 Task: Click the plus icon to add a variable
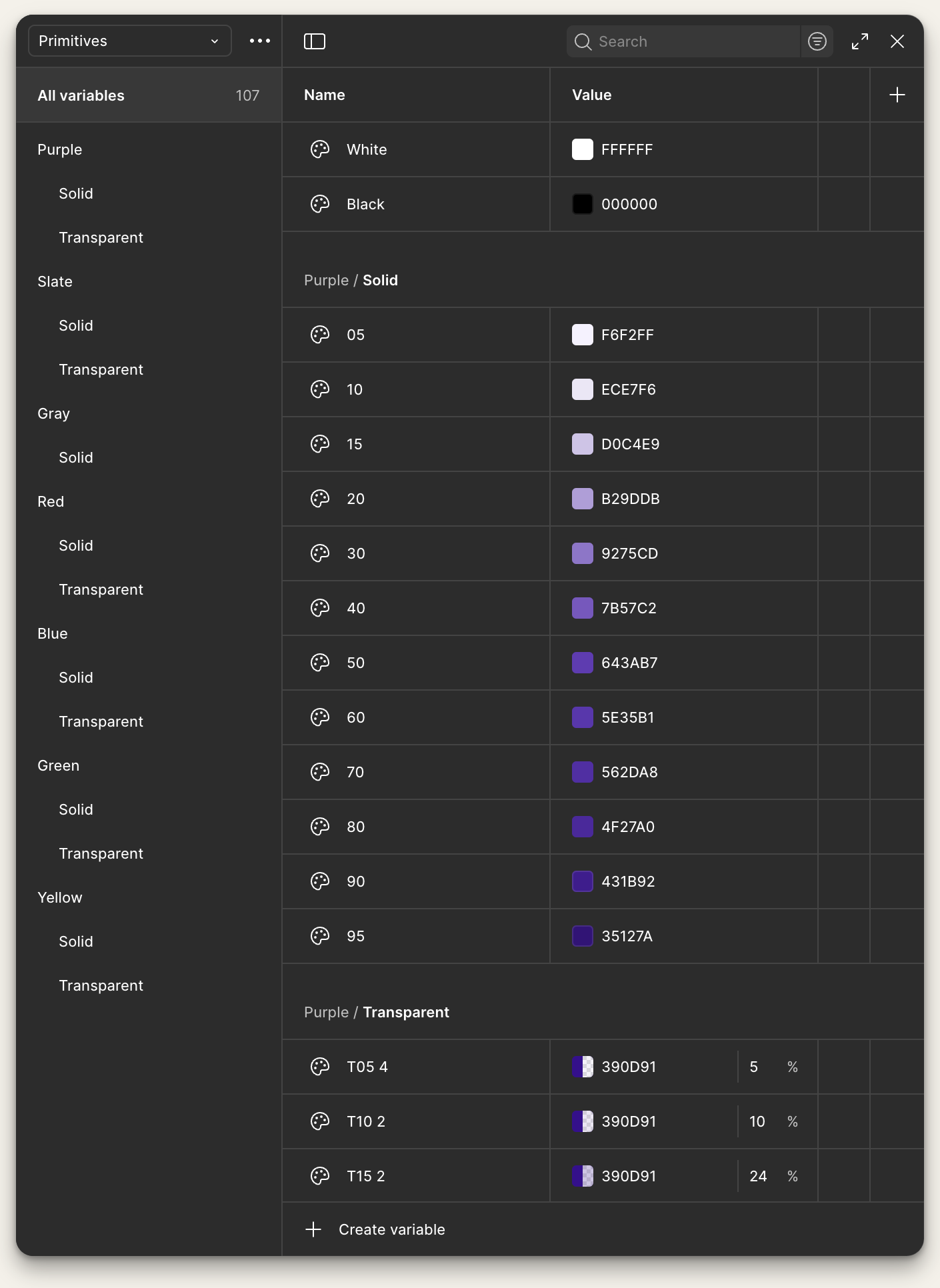tap(897, 95)
